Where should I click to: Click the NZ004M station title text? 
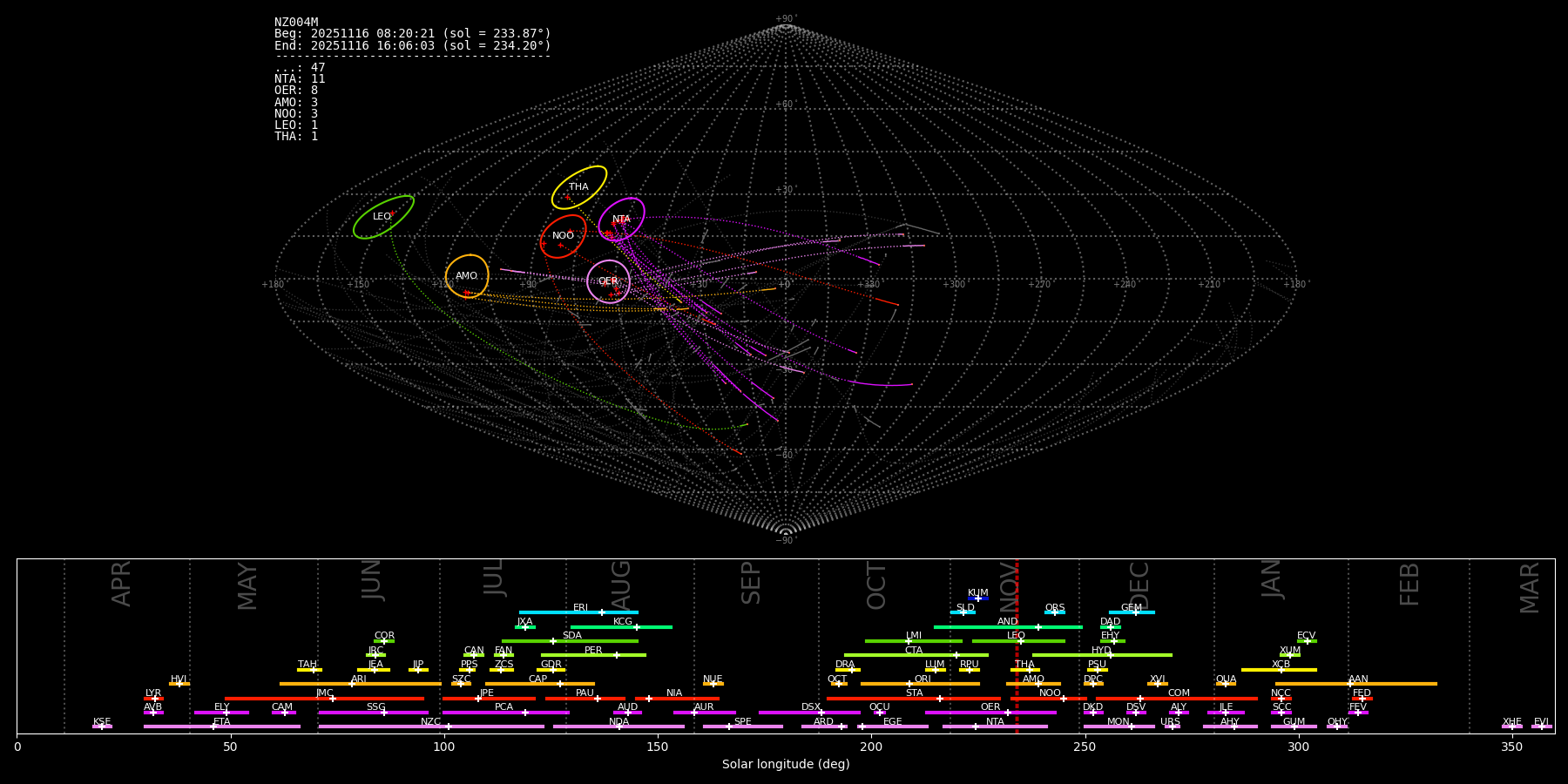[296, 23]
